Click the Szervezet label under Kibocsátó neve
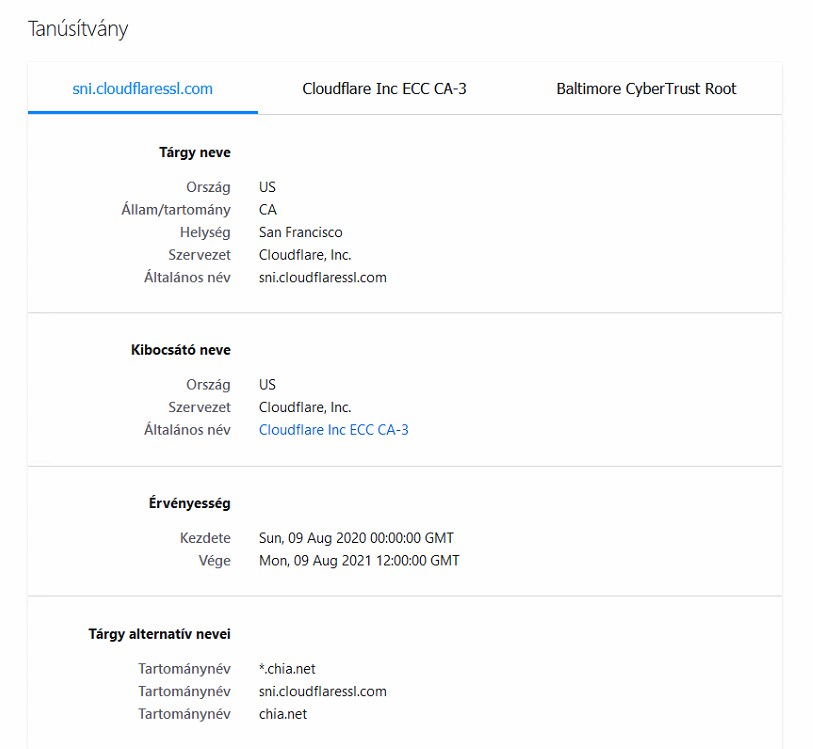This screenshot has width=813, height=749. pos(199,407)
